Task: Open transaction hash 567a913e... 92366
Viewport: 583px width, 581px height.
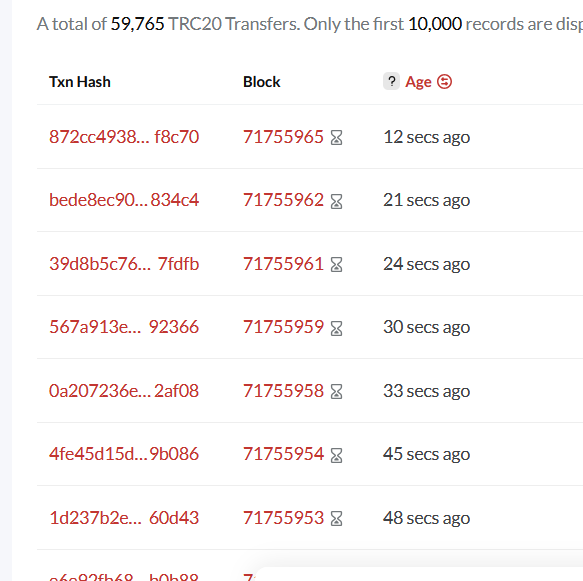Action: point(124,327)
